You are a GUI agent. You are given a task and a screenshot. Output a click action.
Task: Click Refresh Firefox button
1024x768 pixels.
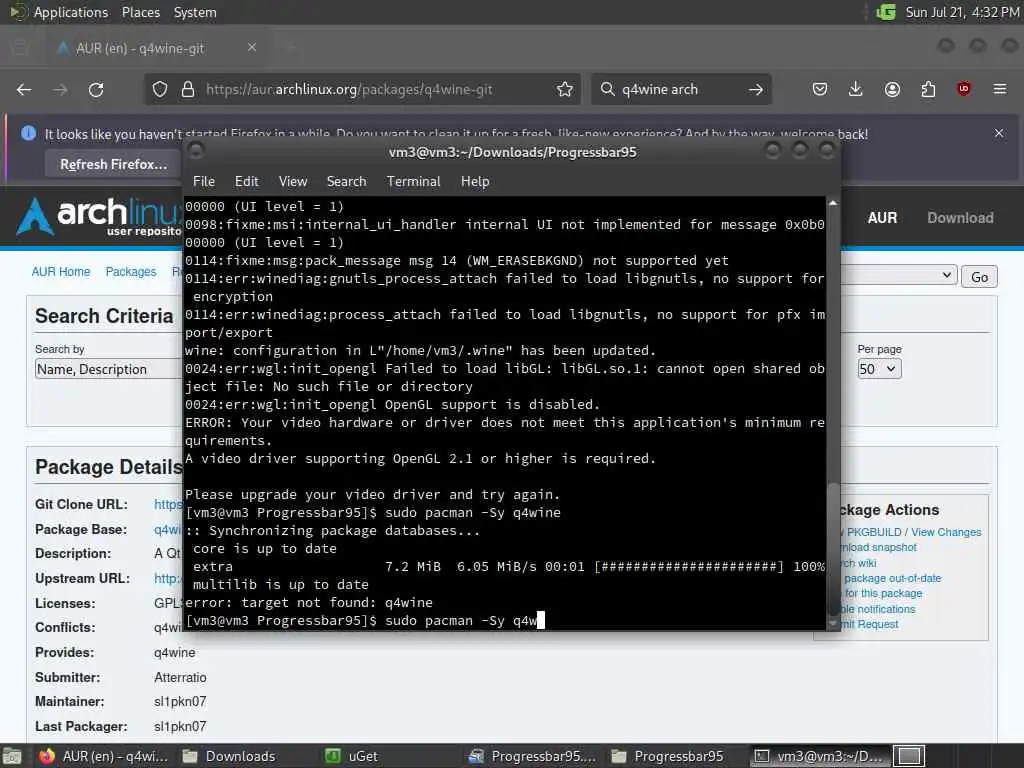click(114, 165)
